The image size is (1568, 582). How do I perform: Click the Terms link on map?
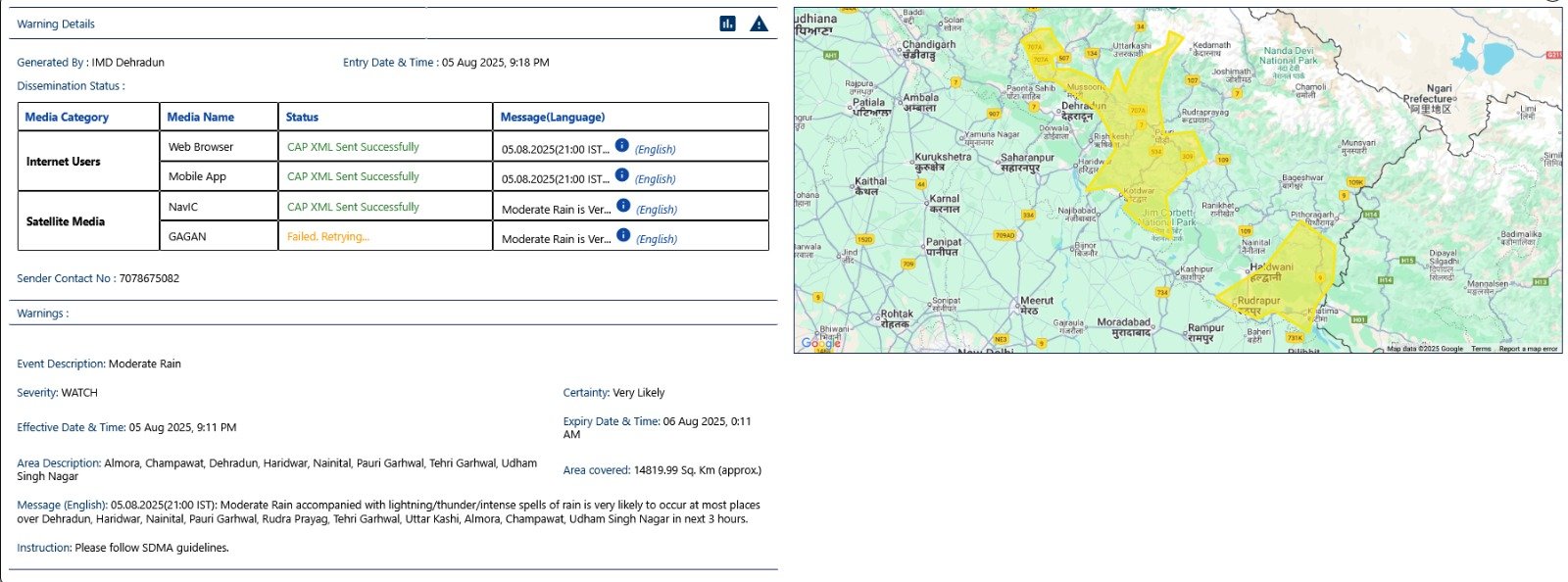[1480, 349]
